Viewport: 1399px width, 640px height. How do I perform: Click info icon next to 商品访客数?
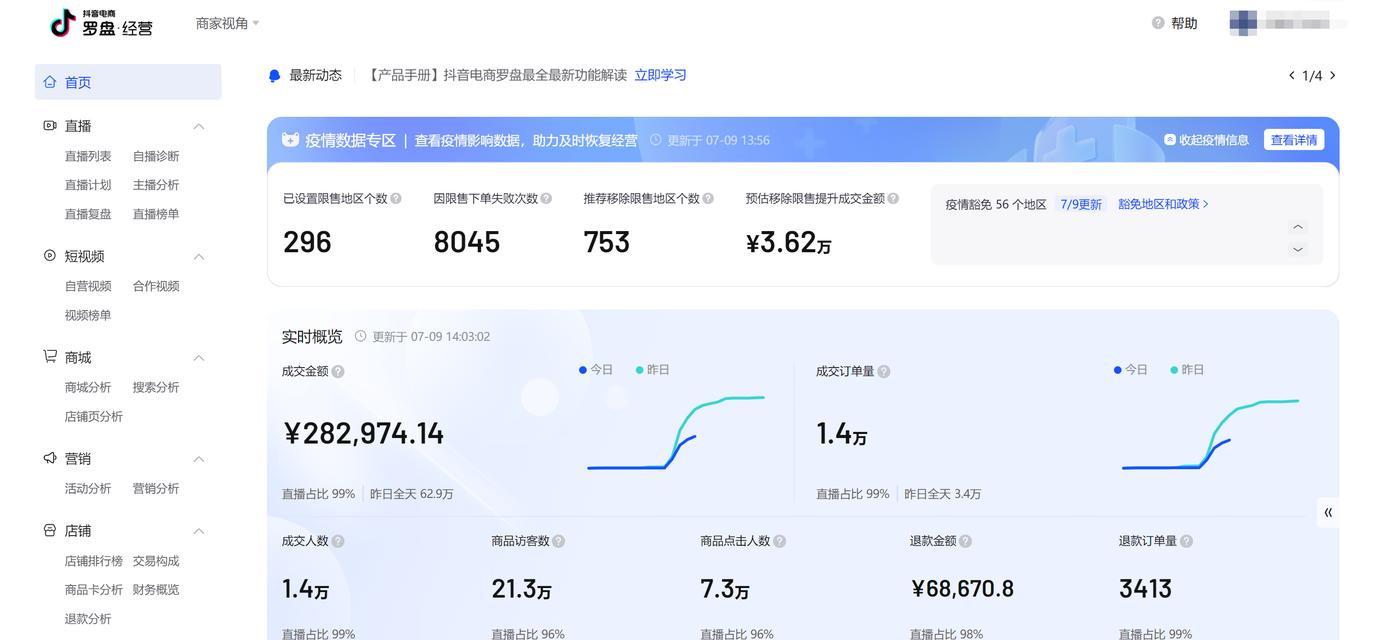click(559, 541)
